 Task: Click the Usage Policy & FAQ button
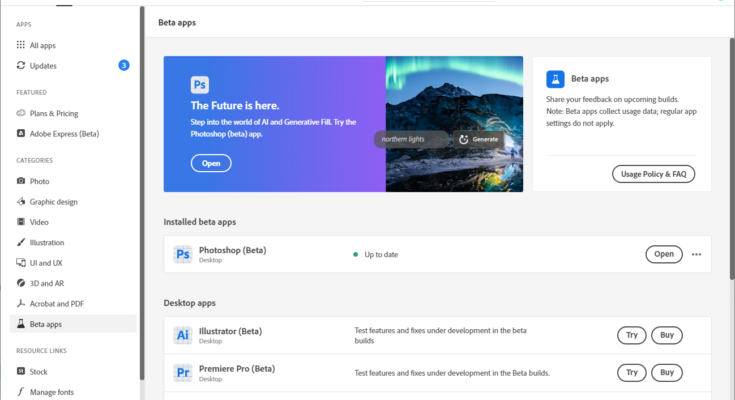(x=653, y=174)
